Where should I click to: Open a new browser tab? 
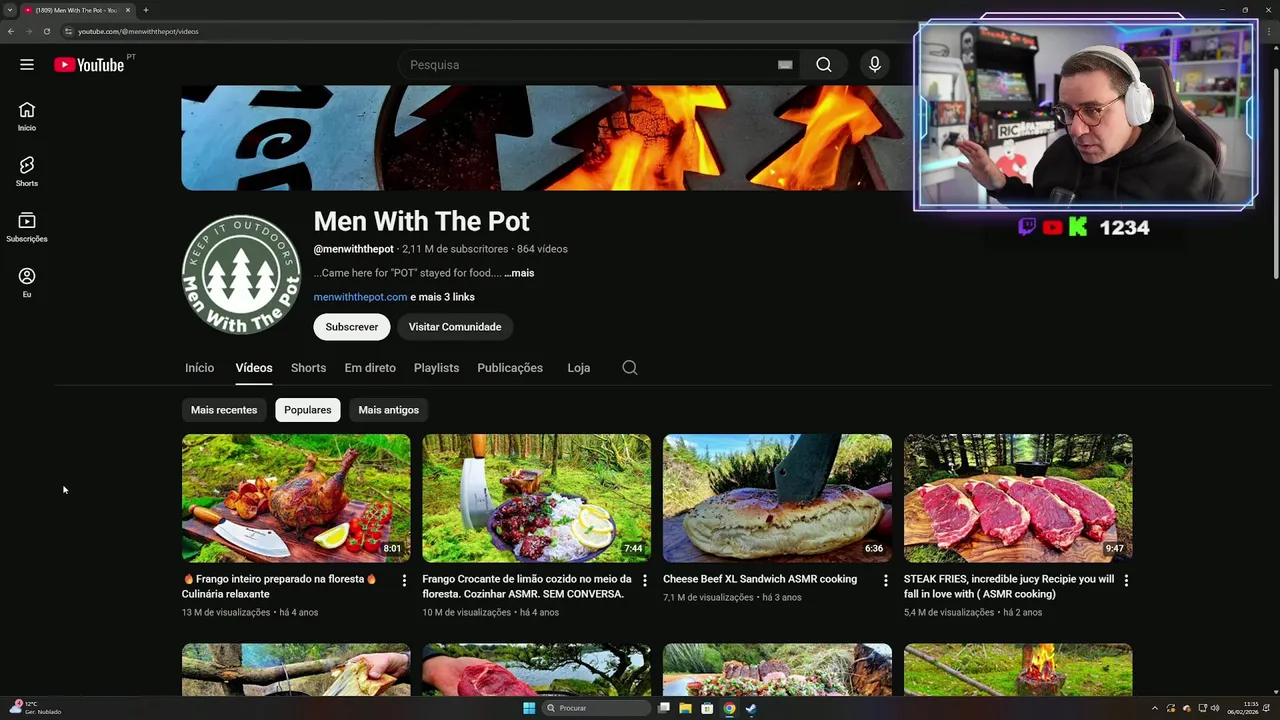click(146, 10)
